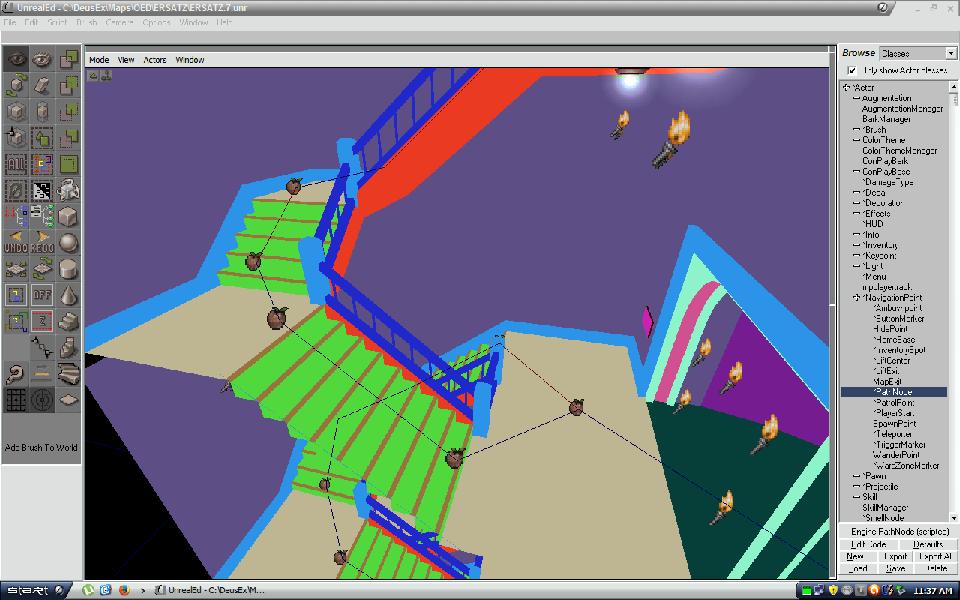Toggle the expander beside Decoration

857,203
